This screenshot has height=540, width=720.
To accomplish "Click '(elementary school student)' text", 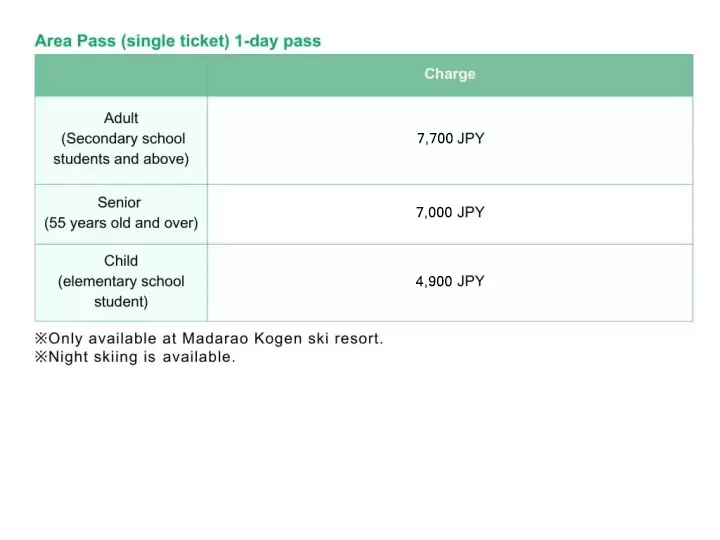I will pos(121,291).
